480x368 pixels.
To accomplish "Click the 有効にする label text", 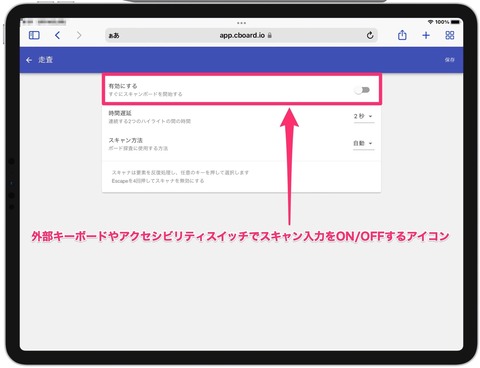I will point(123,86).
